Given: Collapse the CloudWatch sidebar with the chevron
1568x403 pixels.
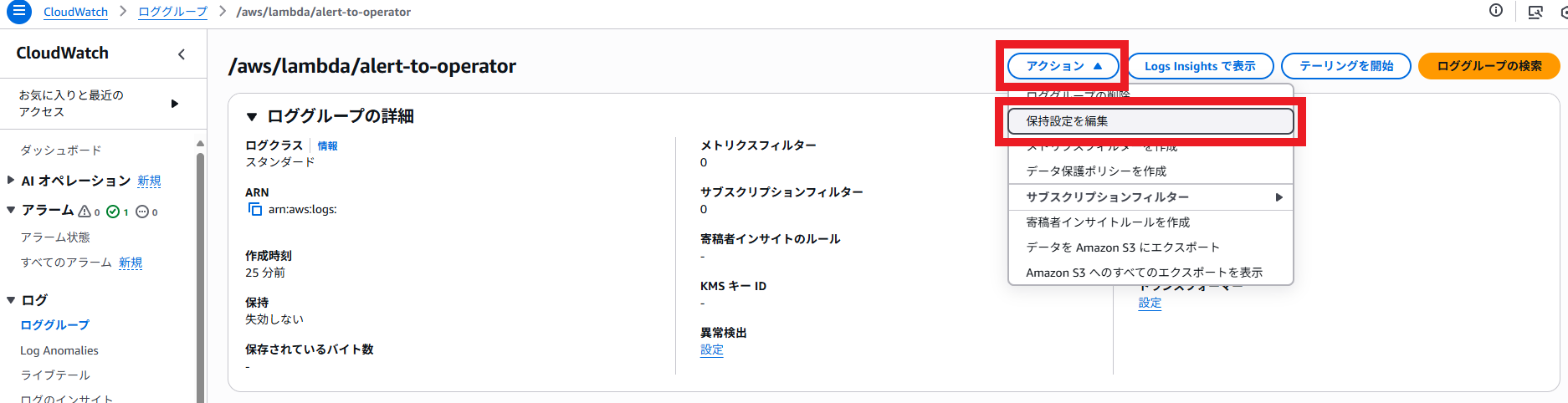Looking at the screenshot, I should (182, 54).
